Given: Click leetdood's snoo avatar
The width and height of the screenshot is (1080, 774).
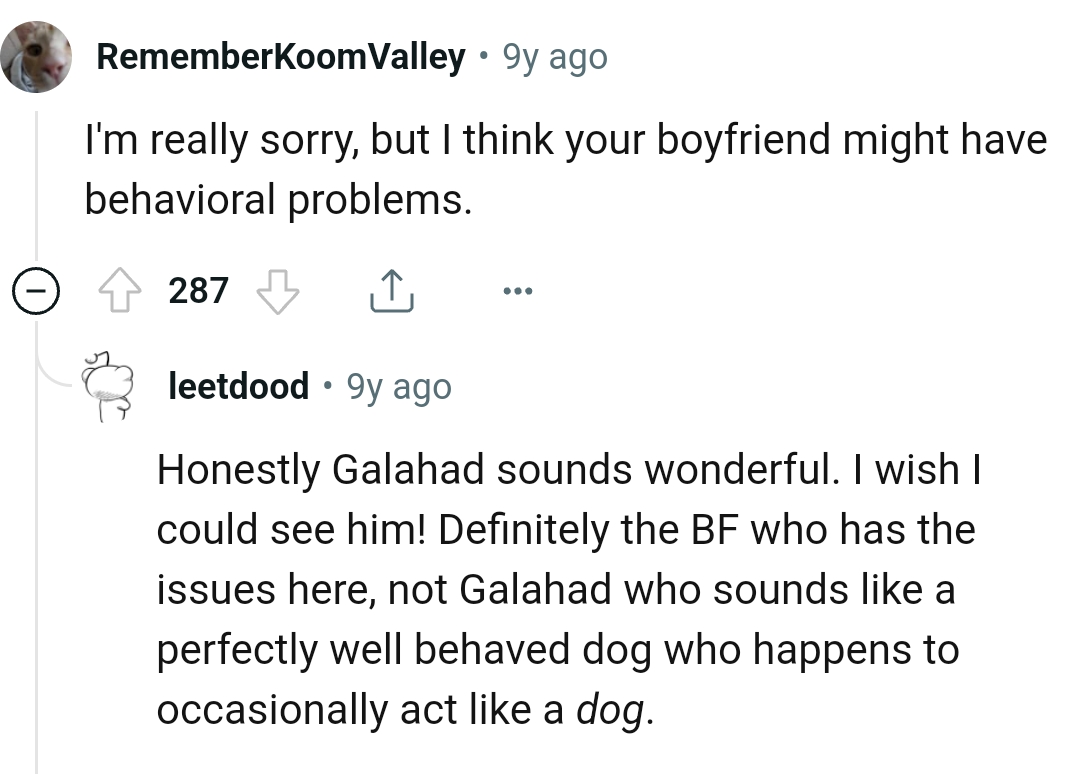Looking at the screenshot, I should click(x=107, y=385).
